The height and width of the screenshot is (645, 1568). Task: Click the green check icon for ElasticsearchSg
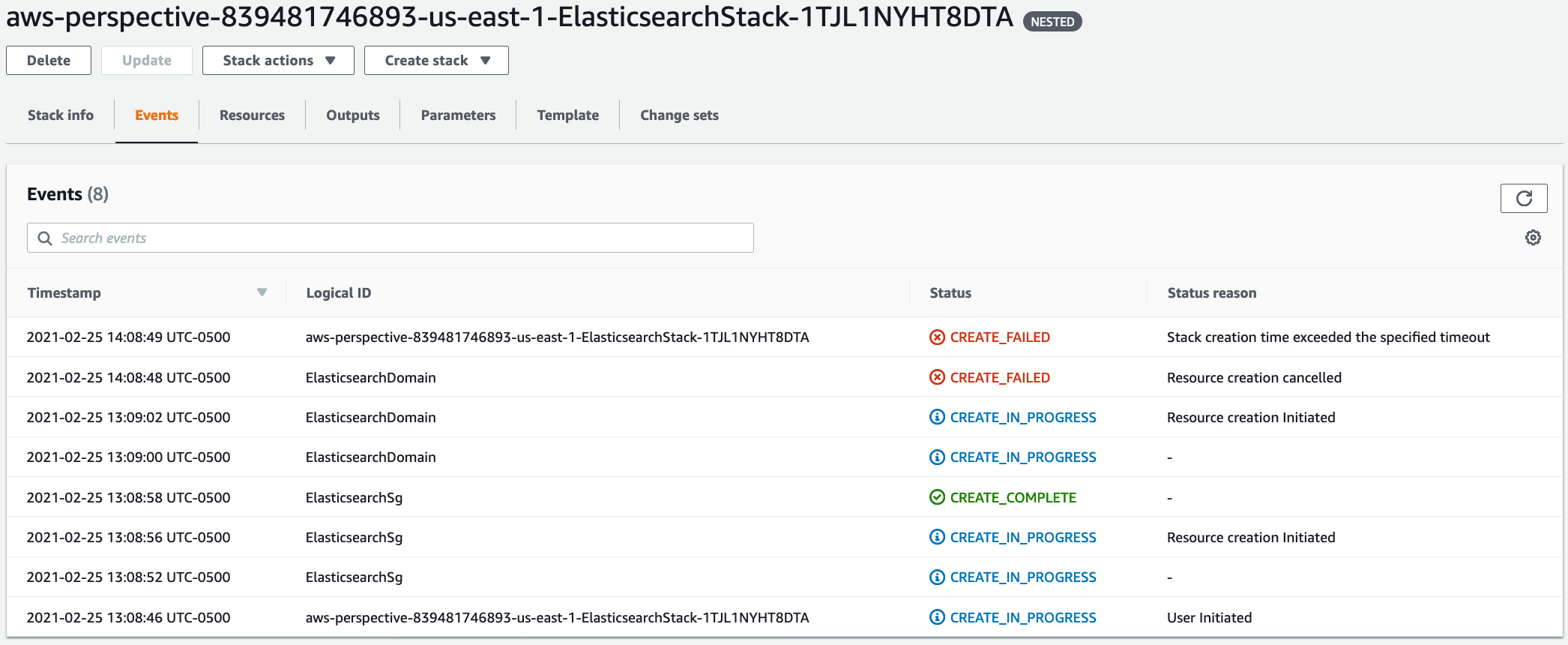click(x=937, y=497)
